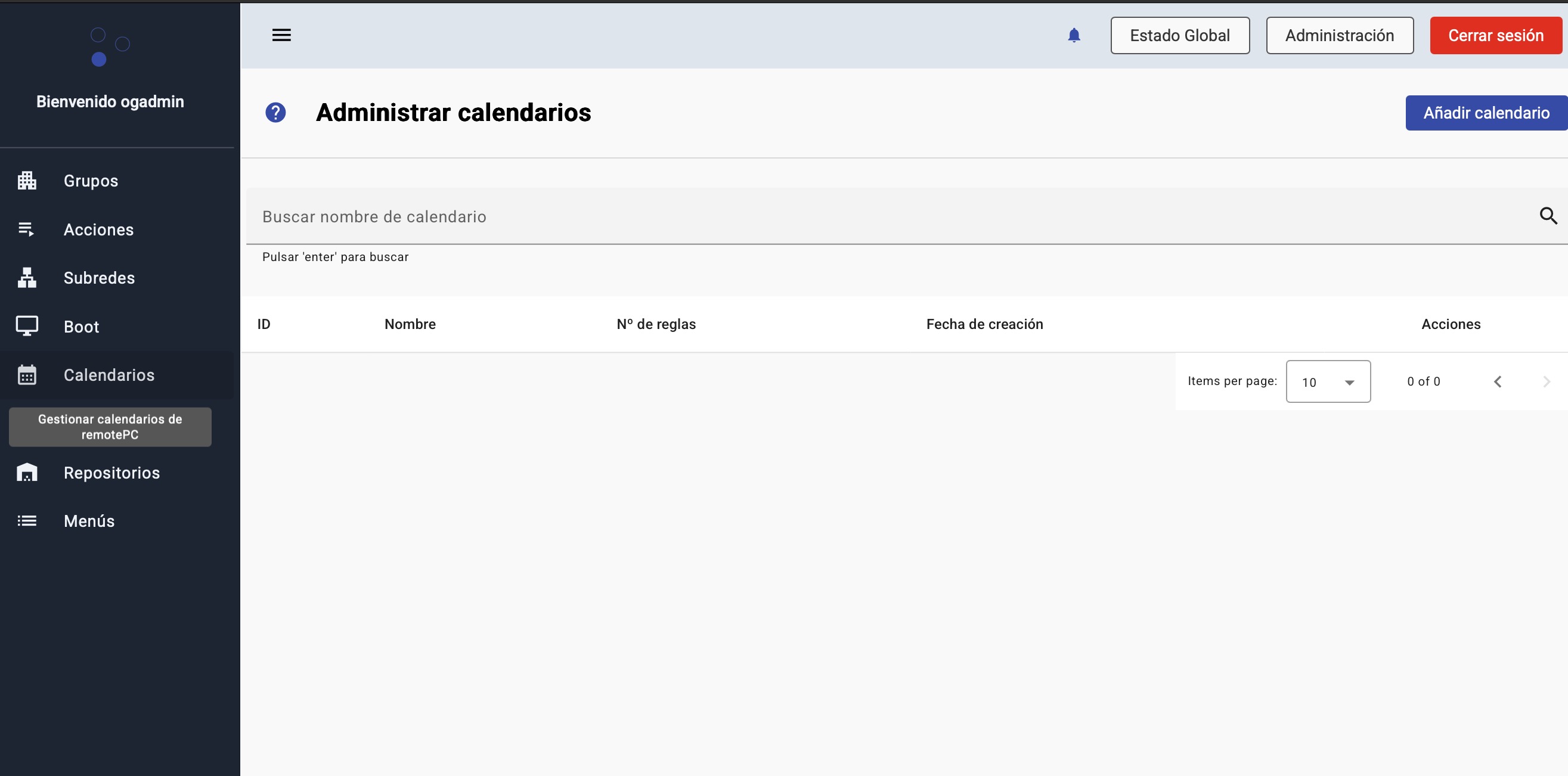The height and width of the screenshot is (776, 1568).
Task: Go to the next page arrow
Action: pos(1546,381)
